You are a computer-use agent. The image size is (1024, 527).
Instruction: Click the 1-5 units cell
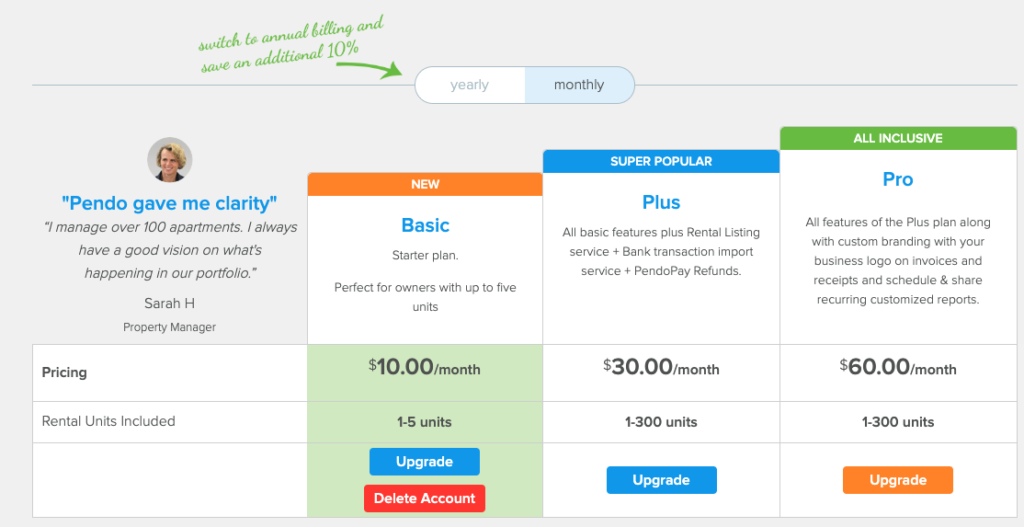pyautogui.click(x=425, y=422)
